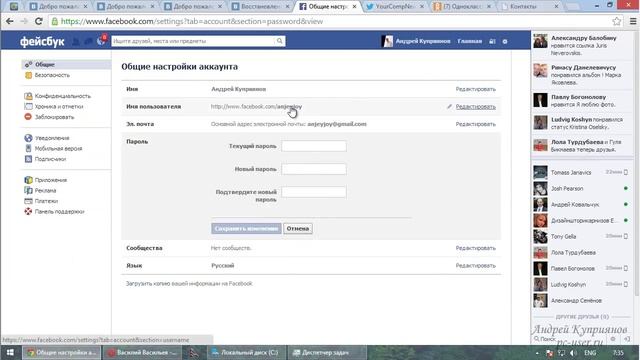Image resolution: width=640 pixels, height=360 pixels.
Task: Open ticker story about Павлу Богомолову
Action: point(582,101)
